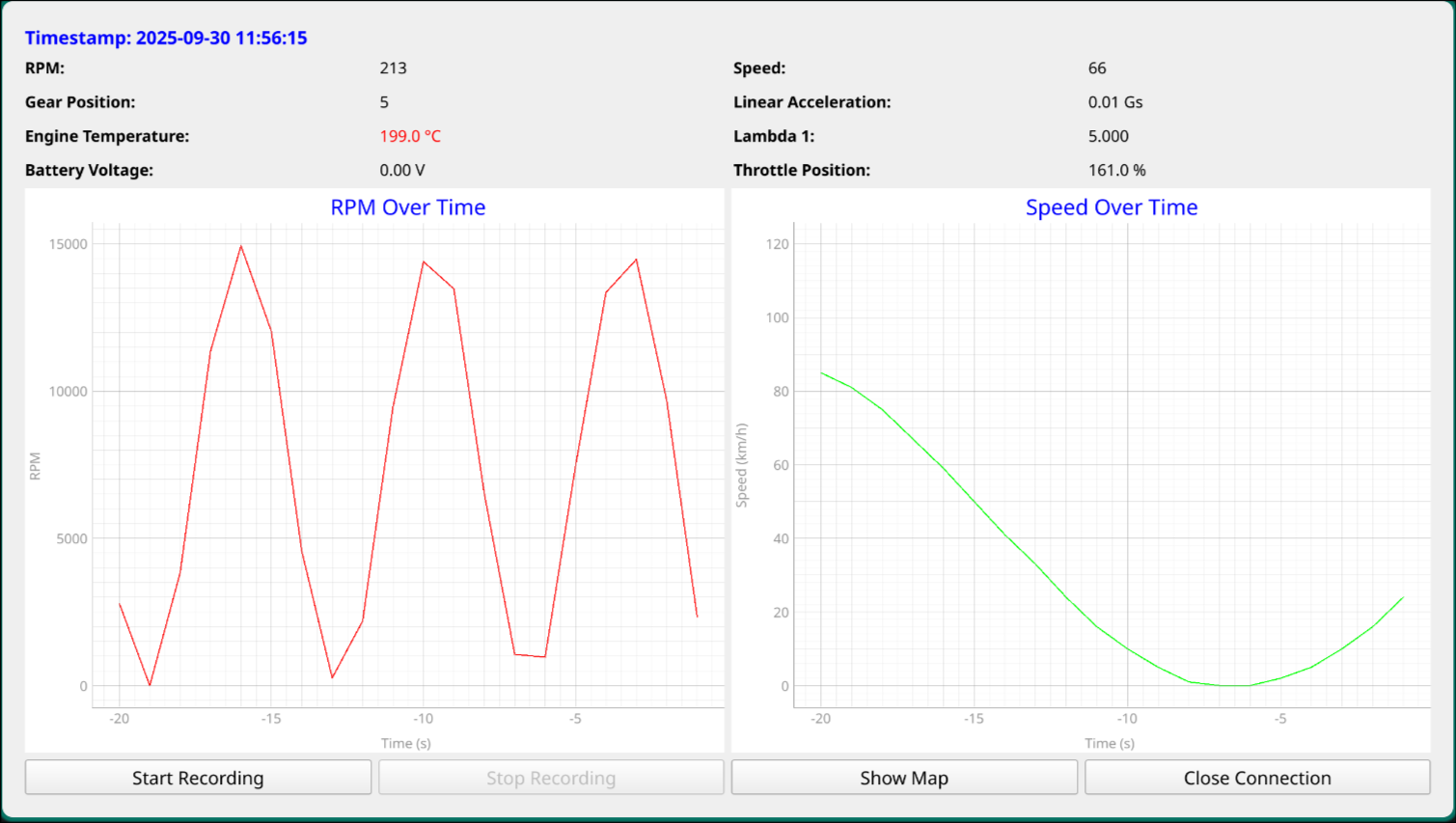Click the RPM Over Time chart title
This screenshot has height=823, width=1456.
pyautogui.click(x=407, y=207)
